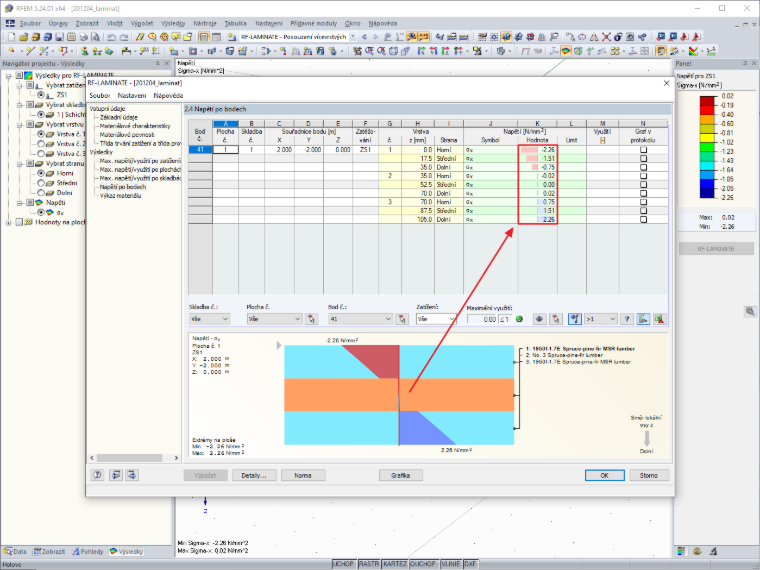Click the Detaily... button
The height and width of the screenshot is (570, 760).
254,475
